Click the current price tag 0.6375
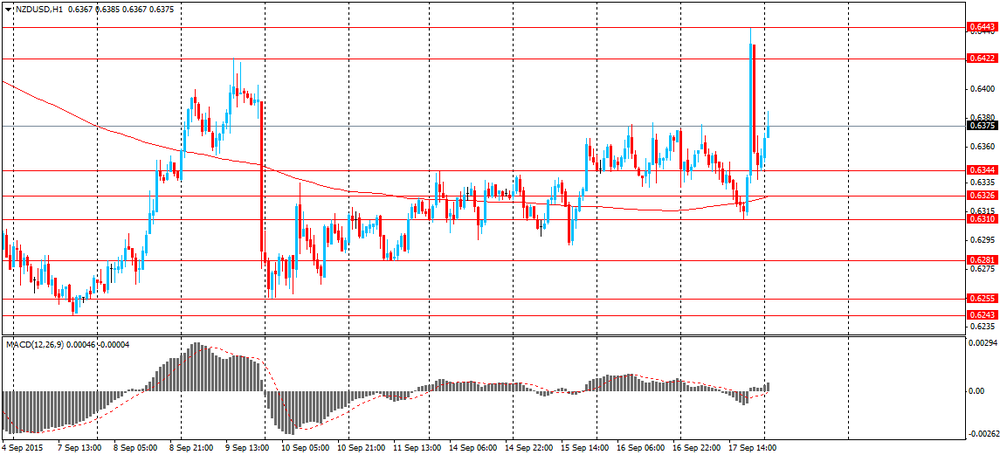 tap(982, 126)
